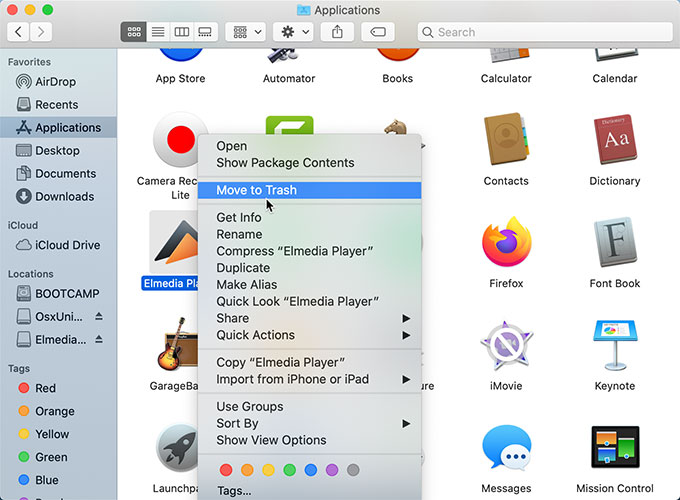680x500 pixels.
Task: Go back with the back arrow
Action: pos(19,32)
